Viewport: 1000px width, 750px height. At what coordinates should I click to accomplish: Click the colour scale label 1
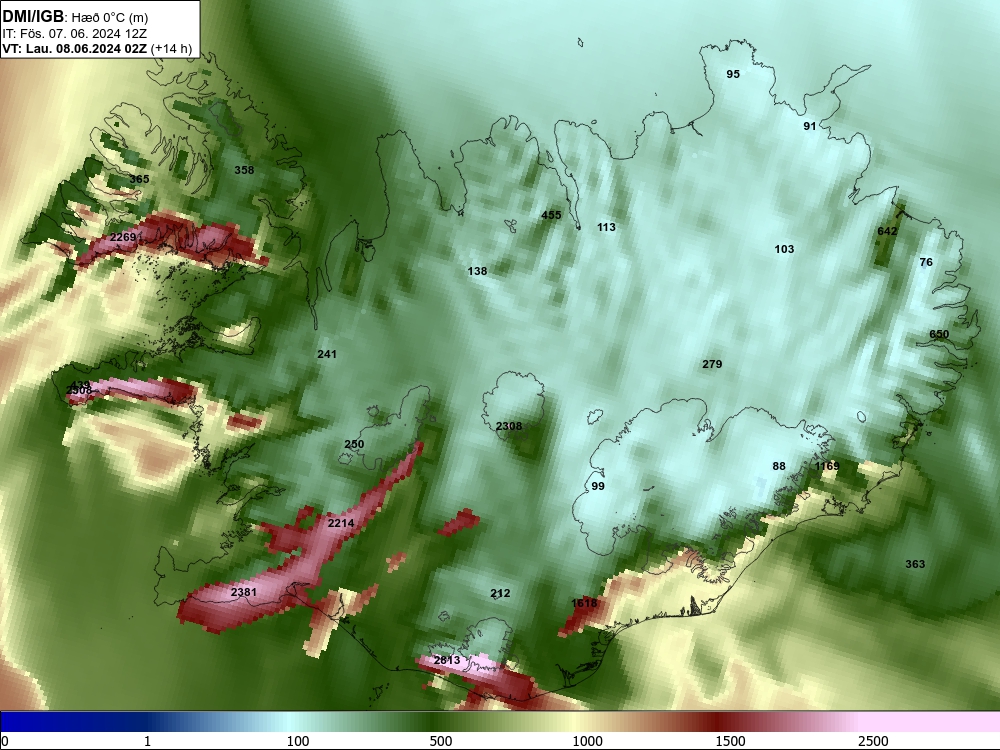click(147, 741)
